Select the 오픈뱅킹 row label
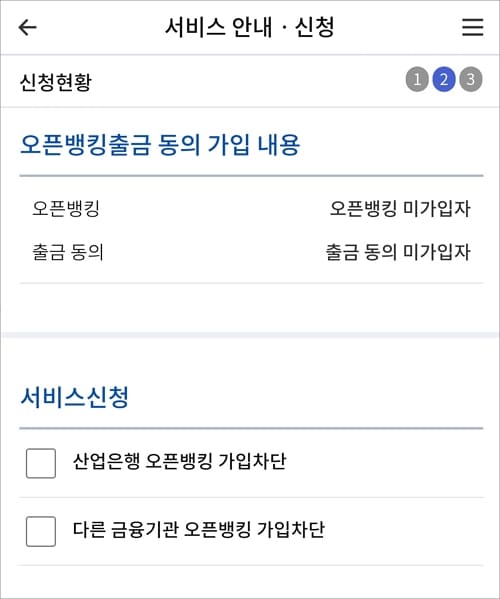 [x=66, y=209]
